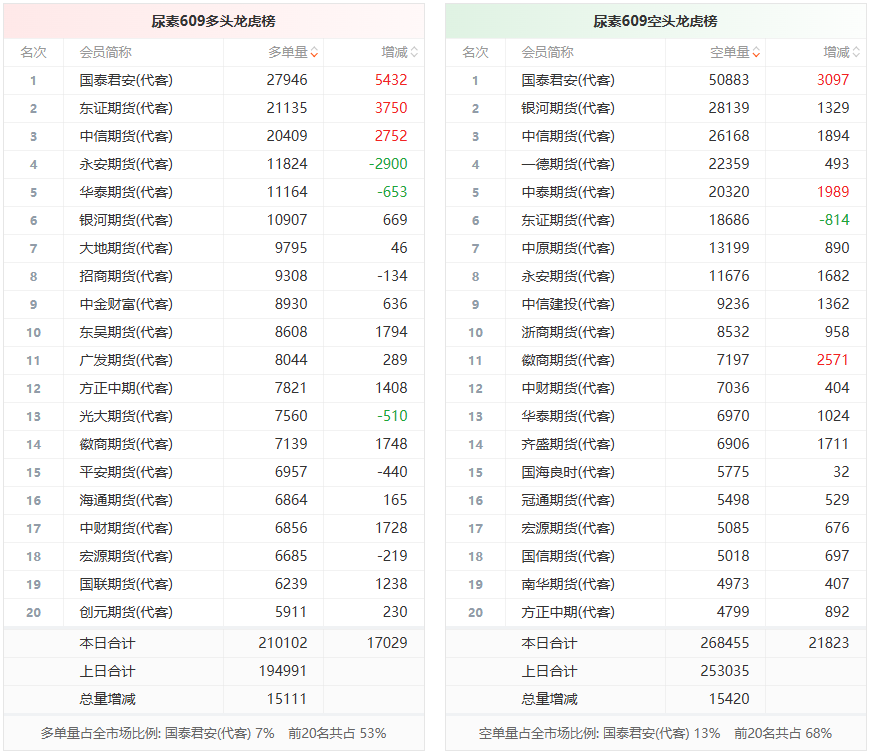Click 名次 header in short table
Viewport: 869px width, 755px height.
click(x=475, y=53)
